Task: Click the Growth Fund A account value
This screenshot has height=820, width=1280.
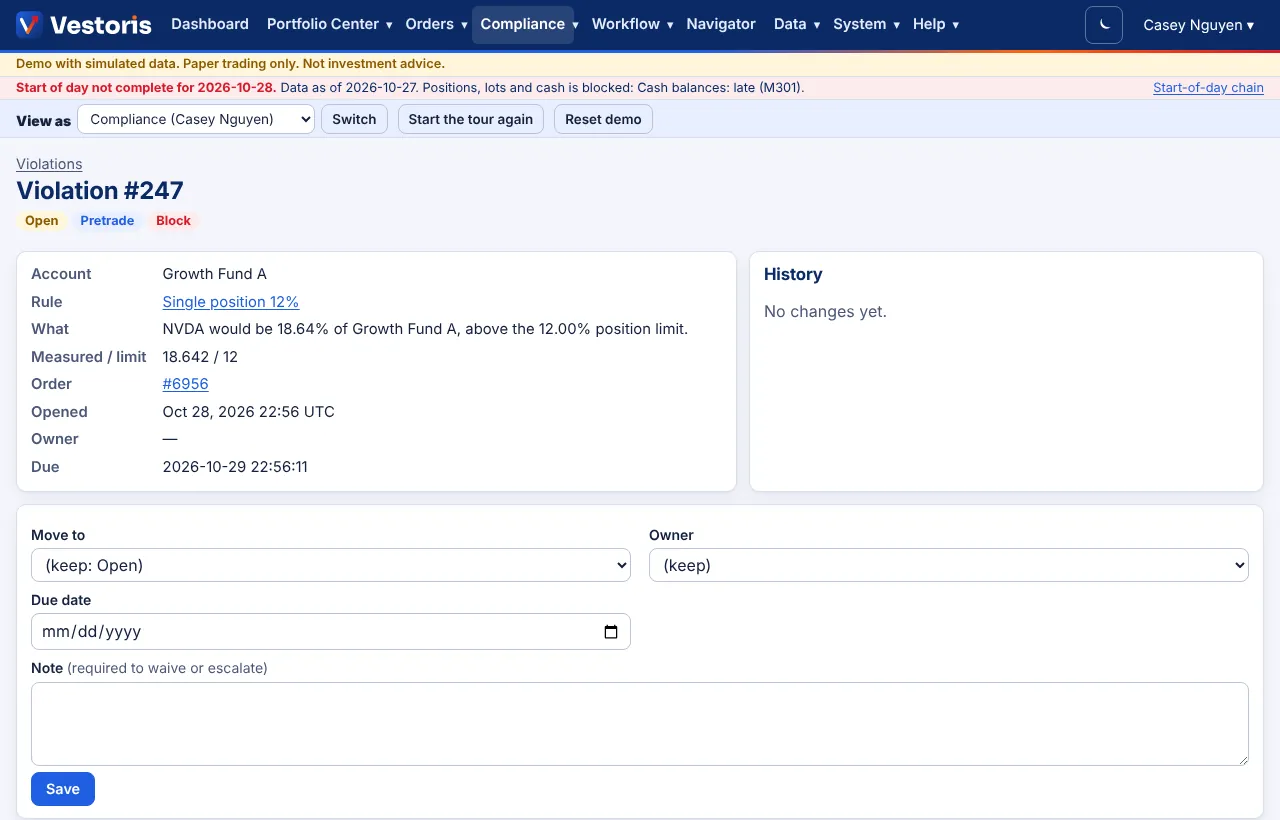Action: (215, 274)
